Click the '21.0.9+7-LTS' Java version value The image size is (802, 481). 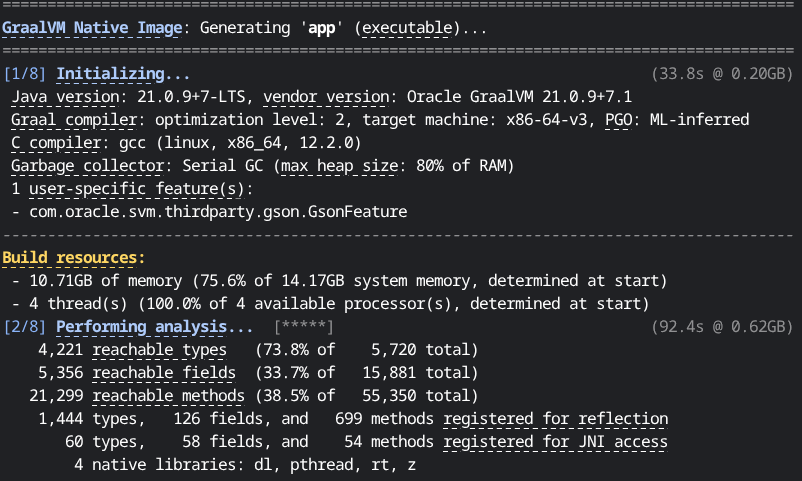[191, 97]
